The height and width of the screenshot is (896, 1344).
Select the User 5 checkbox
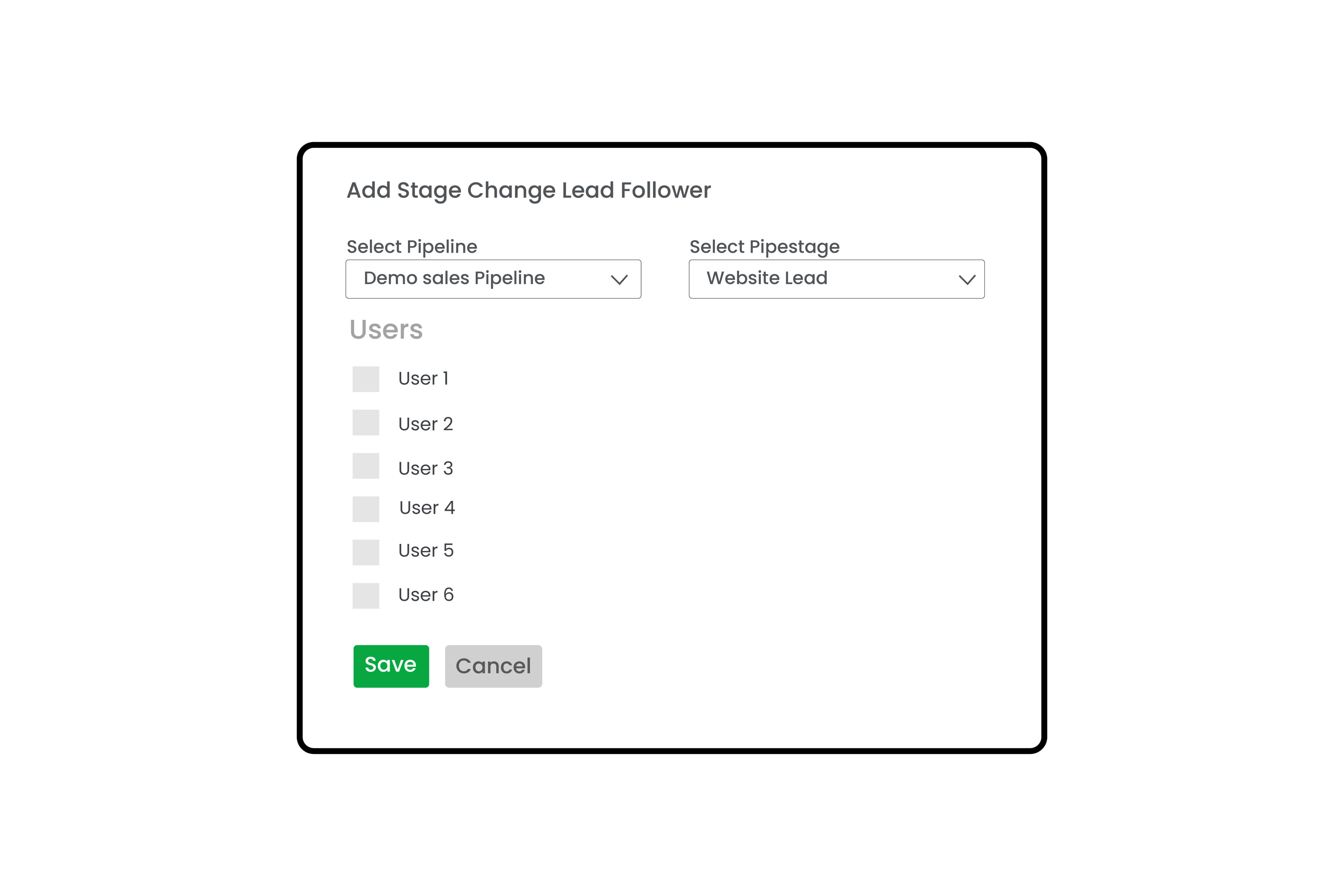[366, 553]
